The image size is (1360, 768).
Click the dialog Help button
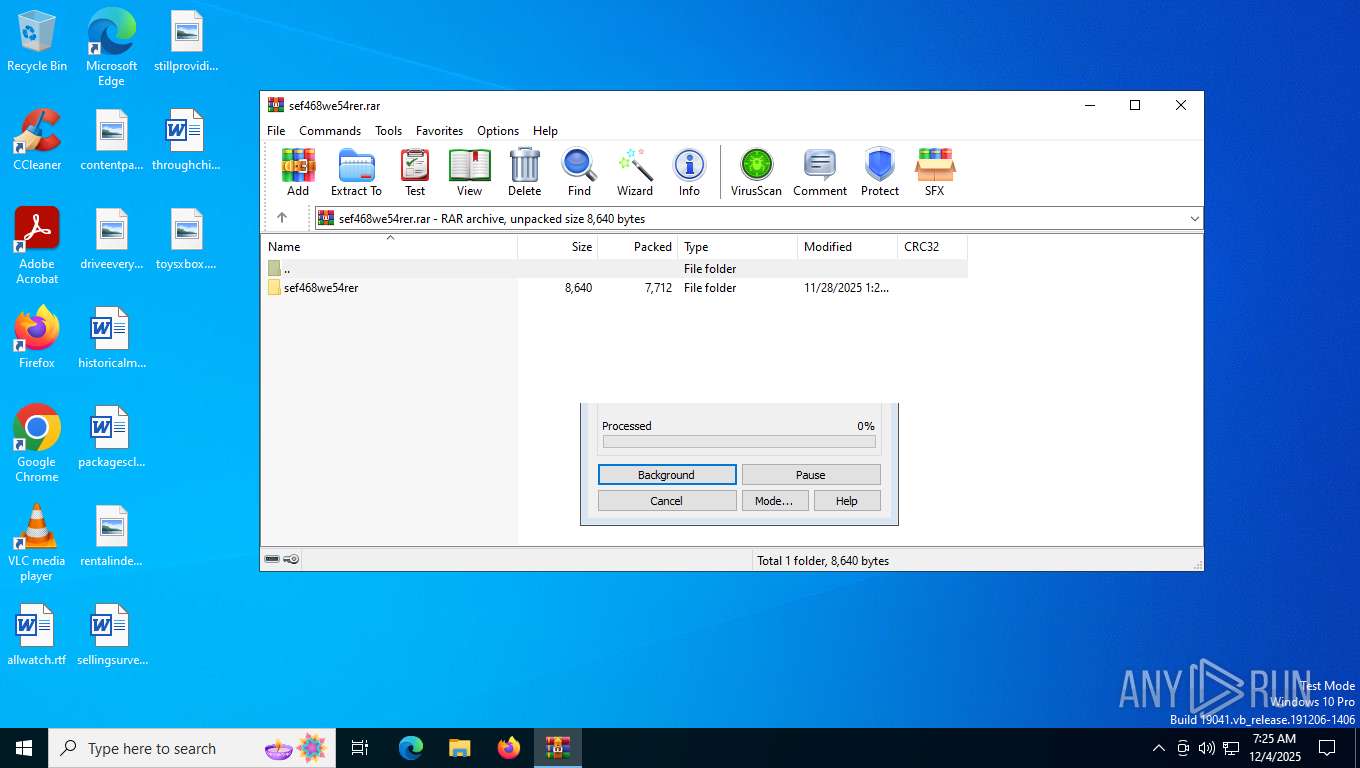click(847, 501)
